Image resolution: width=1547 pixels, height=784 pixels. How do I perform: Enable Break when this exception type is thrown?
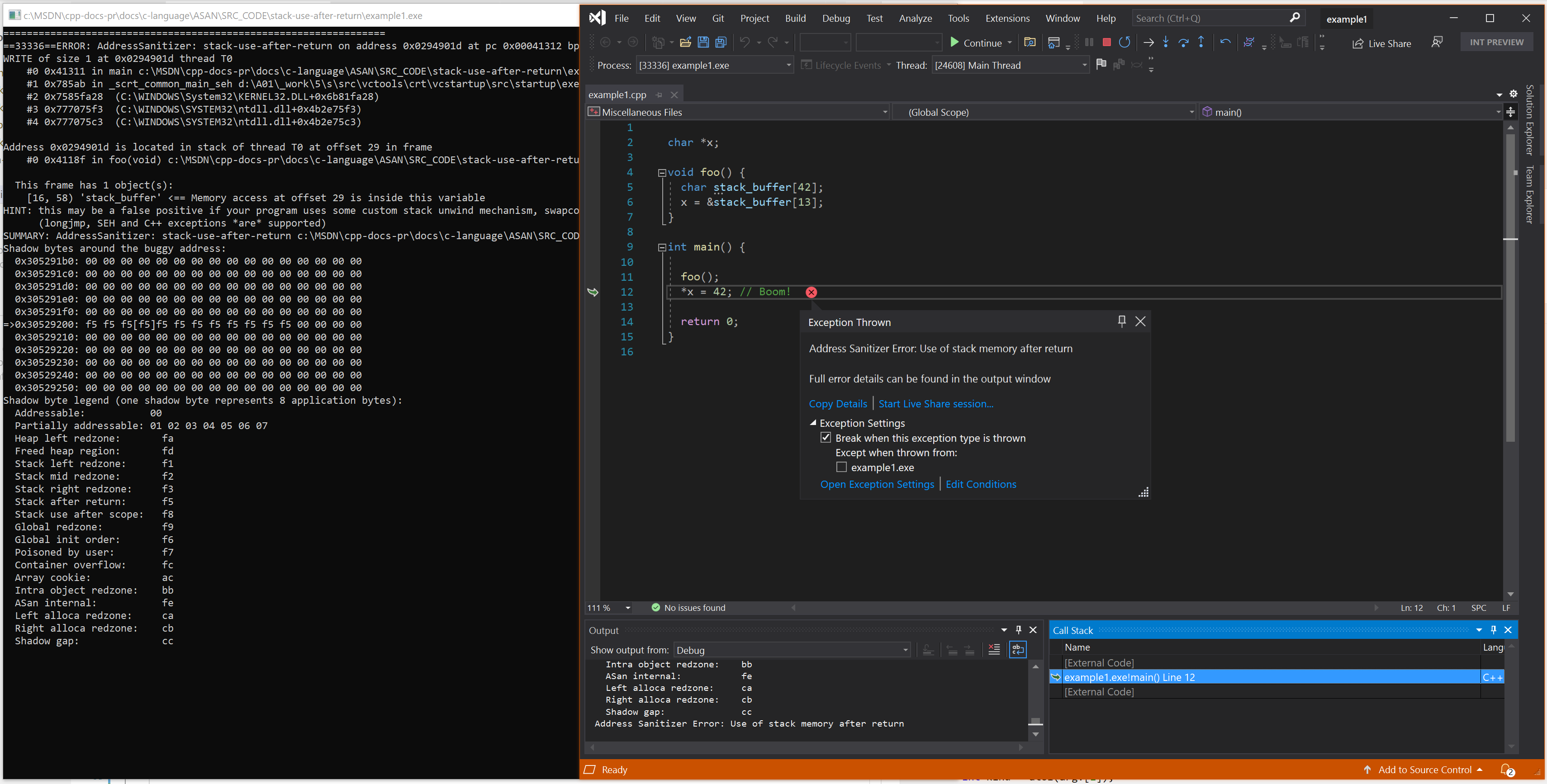click(x=826, y=438)
